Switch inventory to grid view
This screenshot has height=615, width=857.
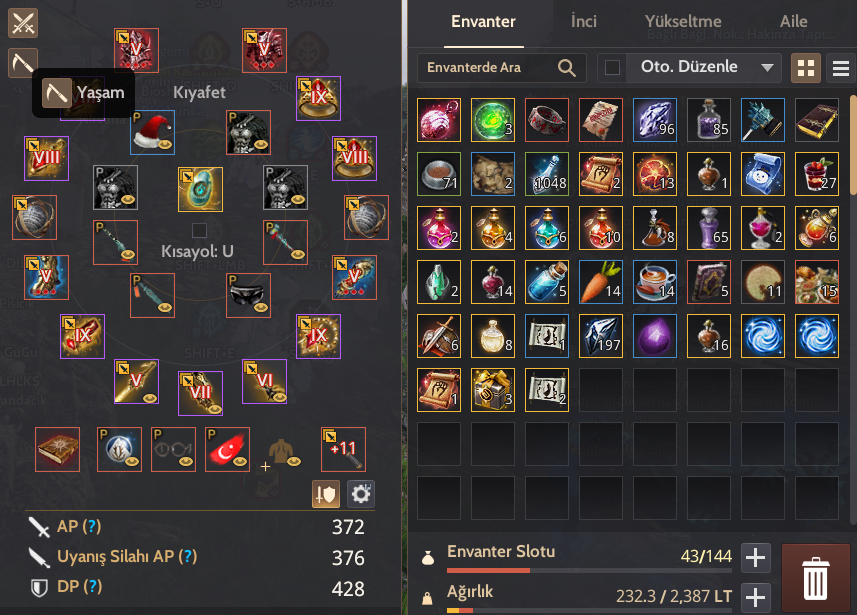[806, 68]
